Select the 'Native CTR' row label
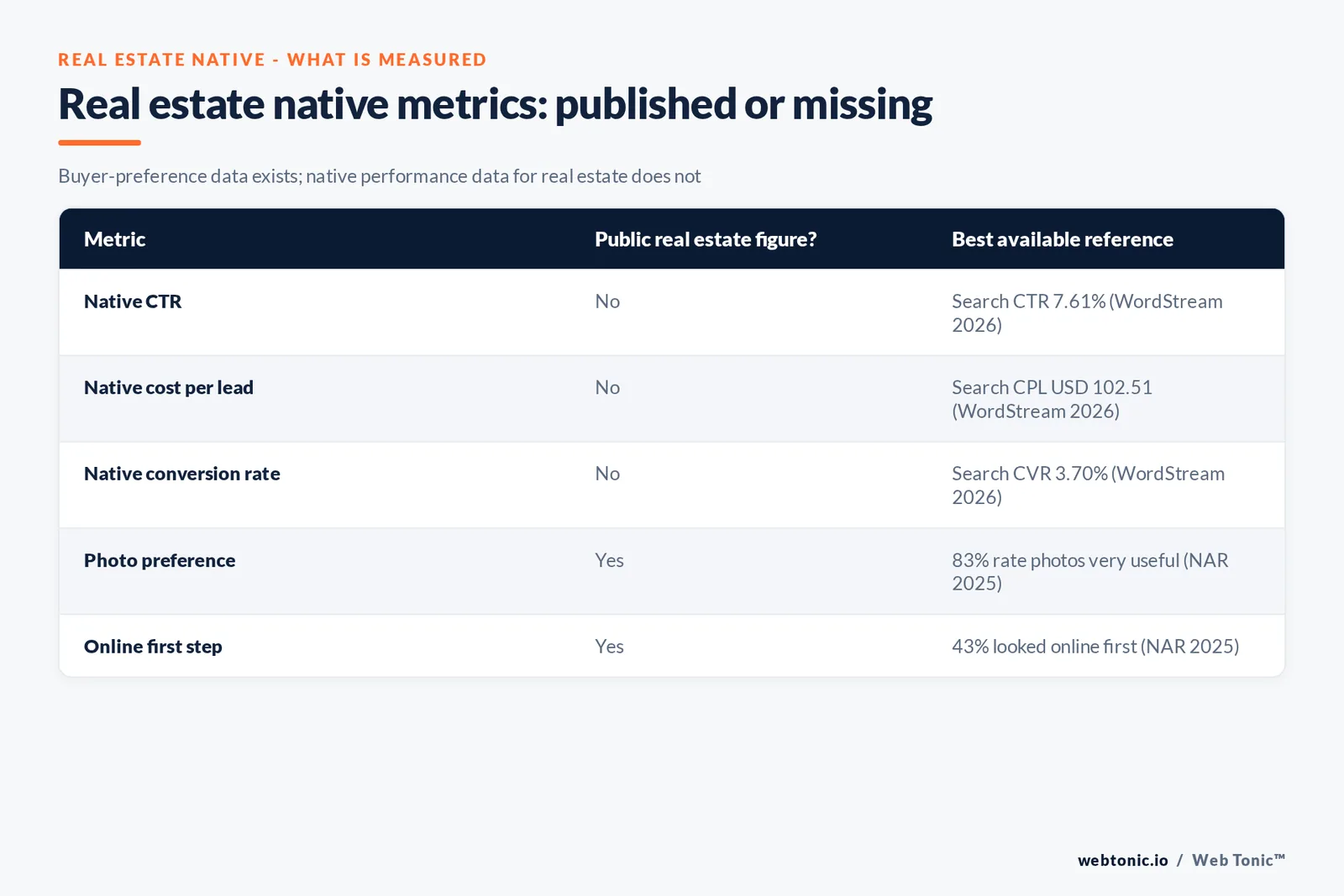 pyautogui.click(x=133, y=301)
